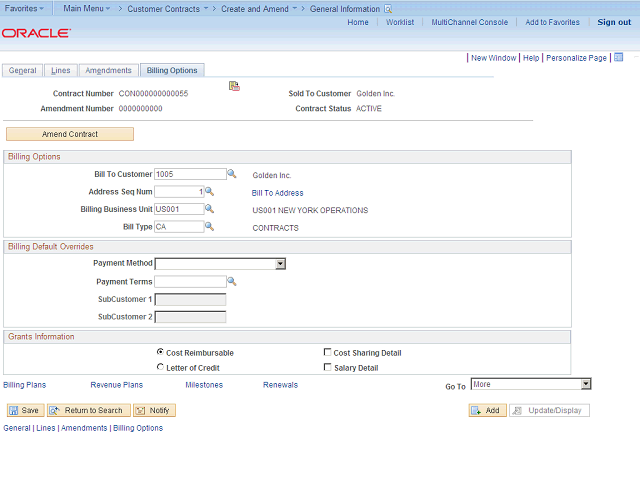Open the Billing Plans link
This screenshot has width=640, height=480.
coord(24,385)
